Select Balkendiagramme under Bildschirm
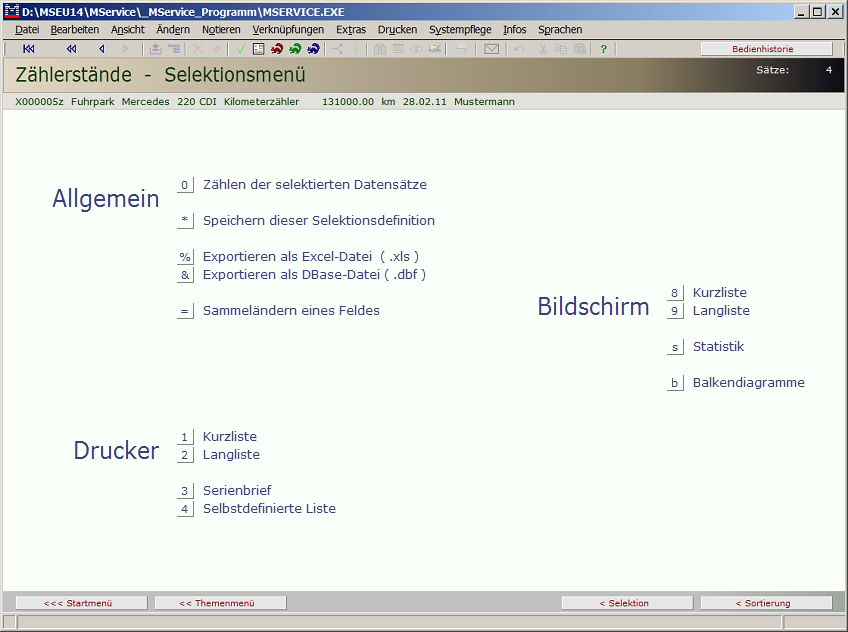This screenshot has height=632, width=848. click(748, 382)
